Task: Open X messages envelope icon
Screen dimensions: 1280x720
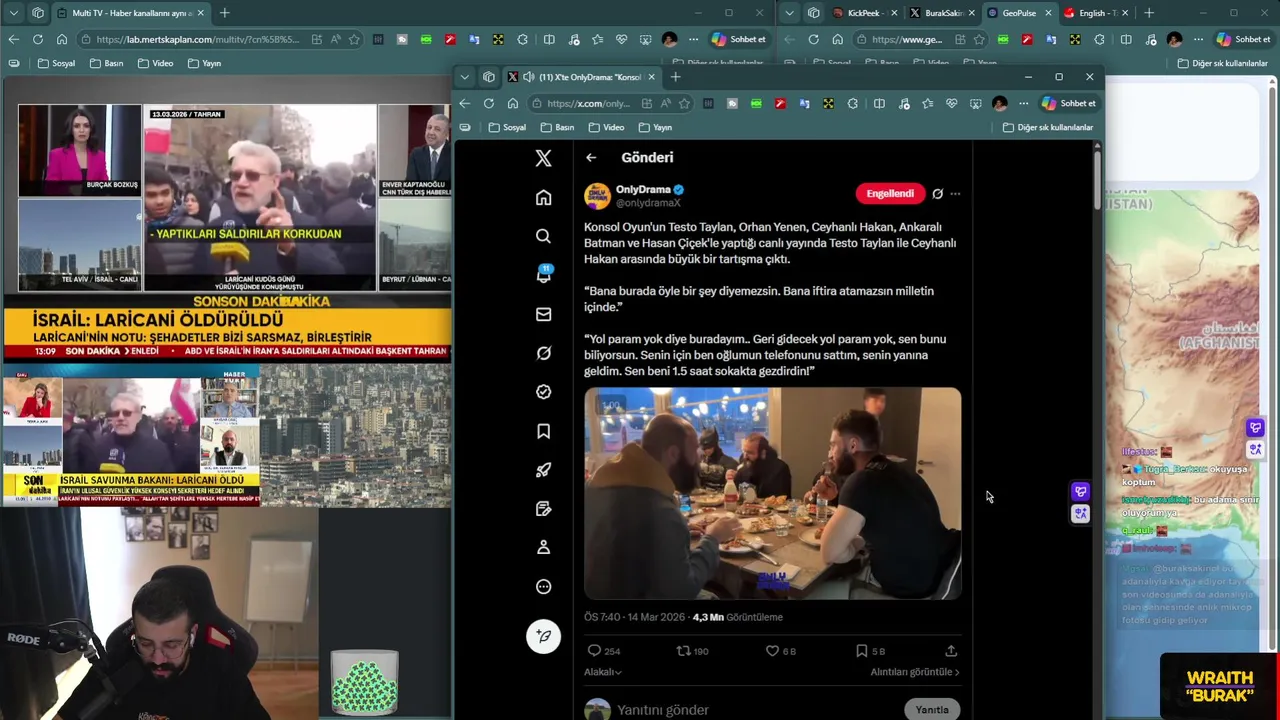Action: 543,314
